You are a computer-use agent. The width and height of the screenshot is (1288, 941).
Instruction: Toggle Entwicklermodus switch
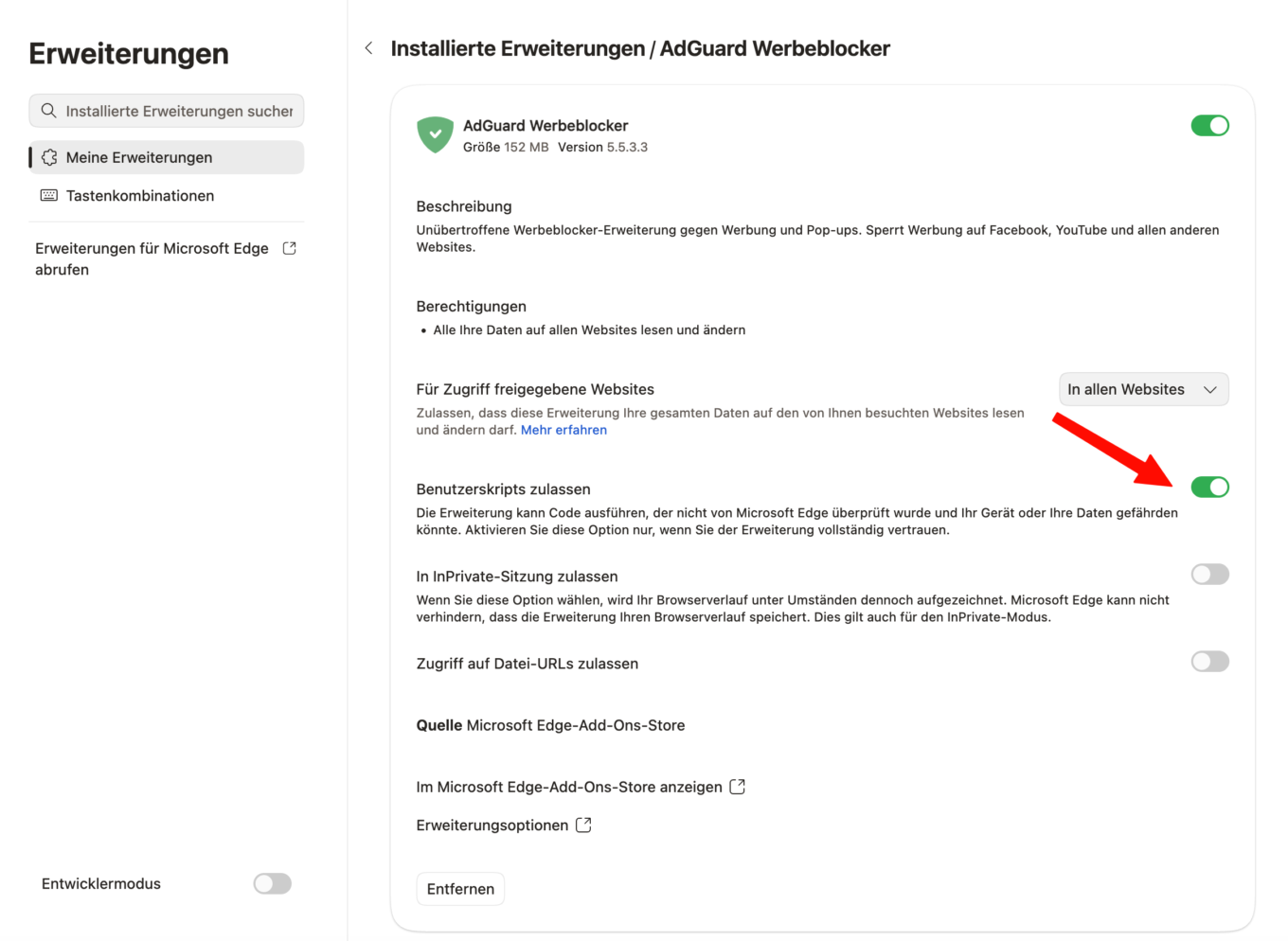tap(272, 883)
